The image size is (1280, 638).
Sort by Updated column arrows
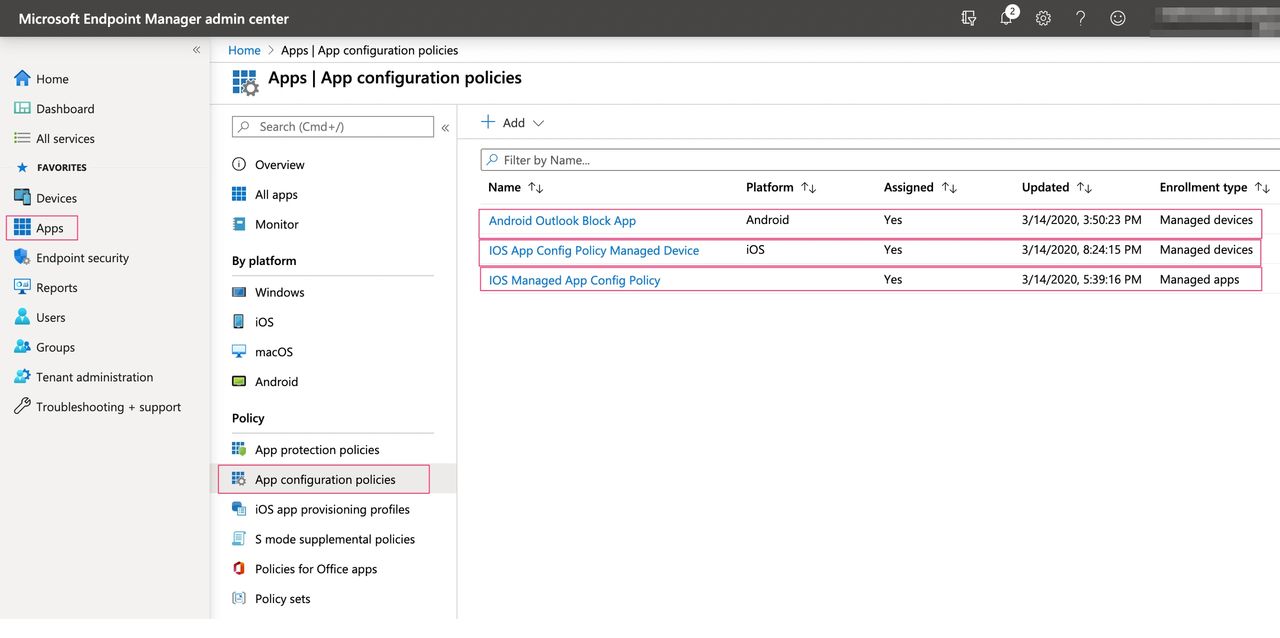1084,188
